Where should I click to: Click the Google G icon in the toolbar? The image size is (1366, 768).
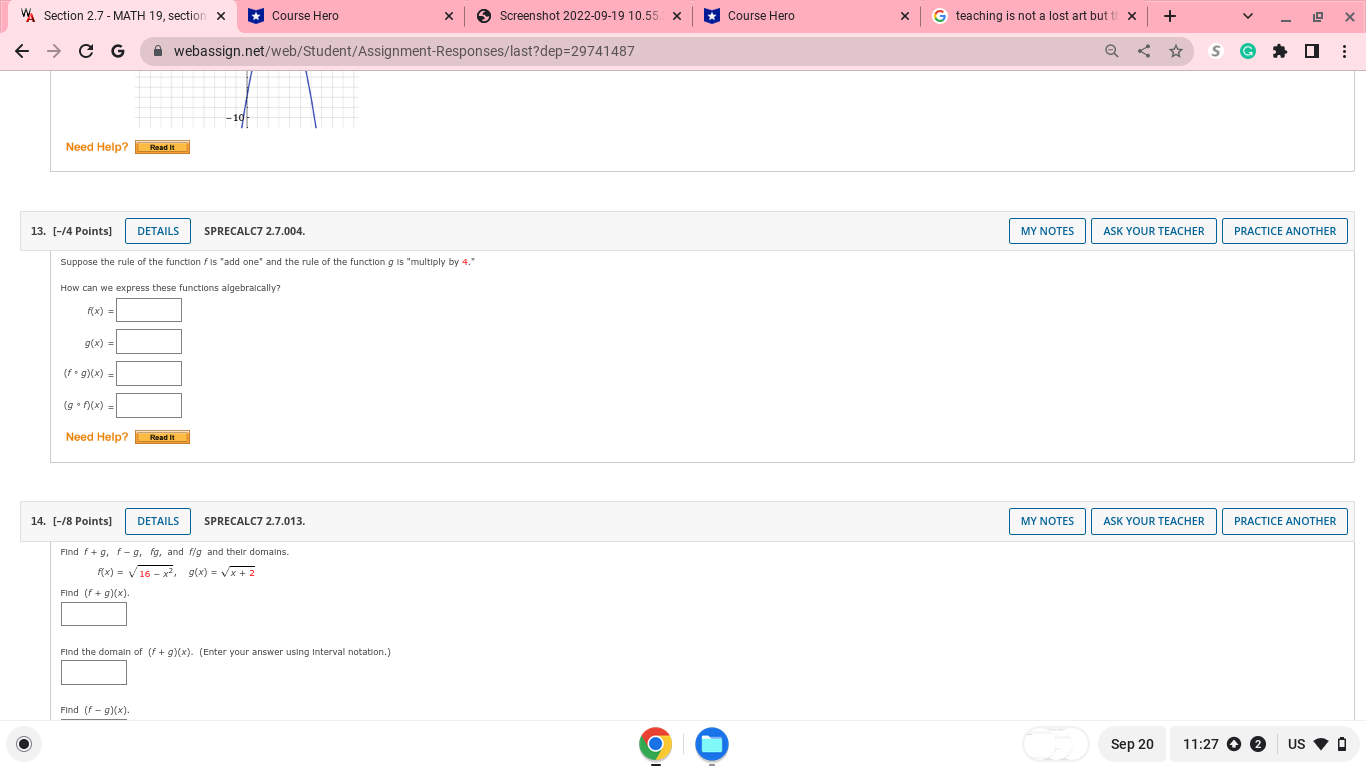point(119,50)
